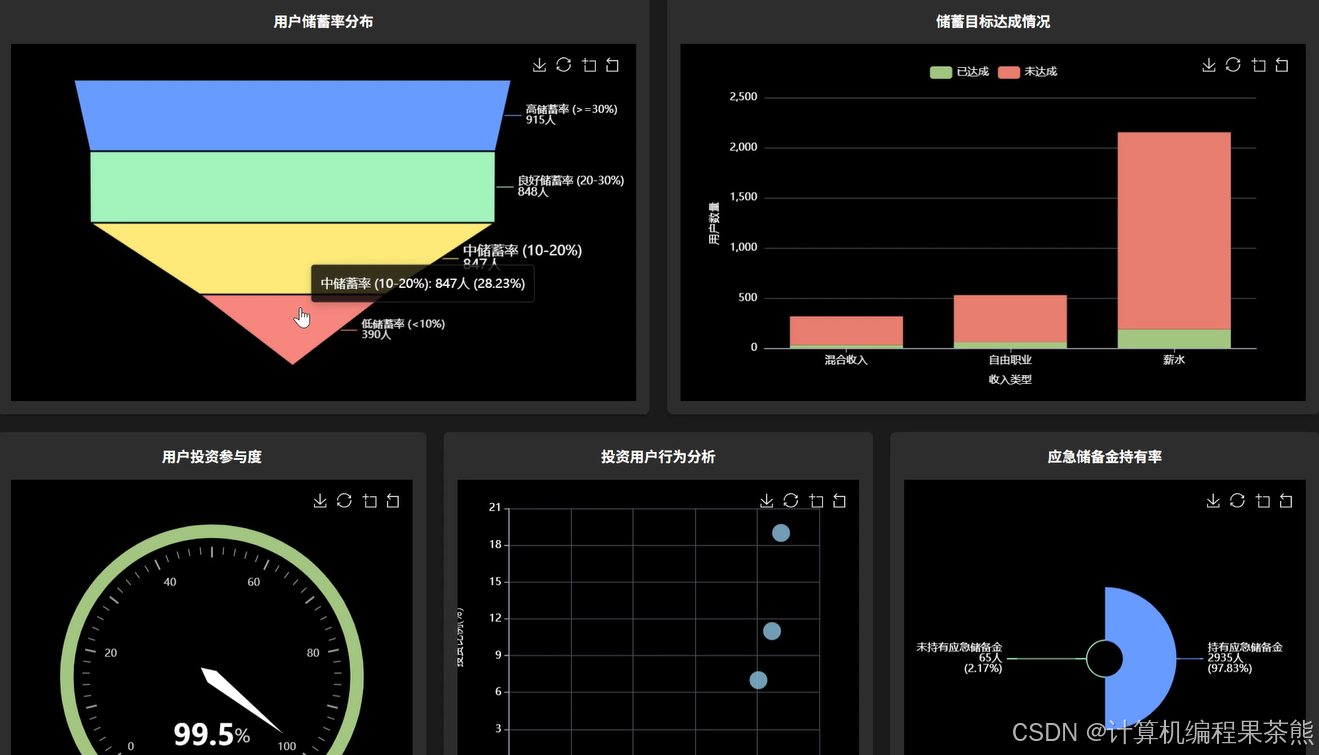Reset zoom on the 应急储备金持有率 chart
The image size is (1319, 755).
(x=1286, y=501)
